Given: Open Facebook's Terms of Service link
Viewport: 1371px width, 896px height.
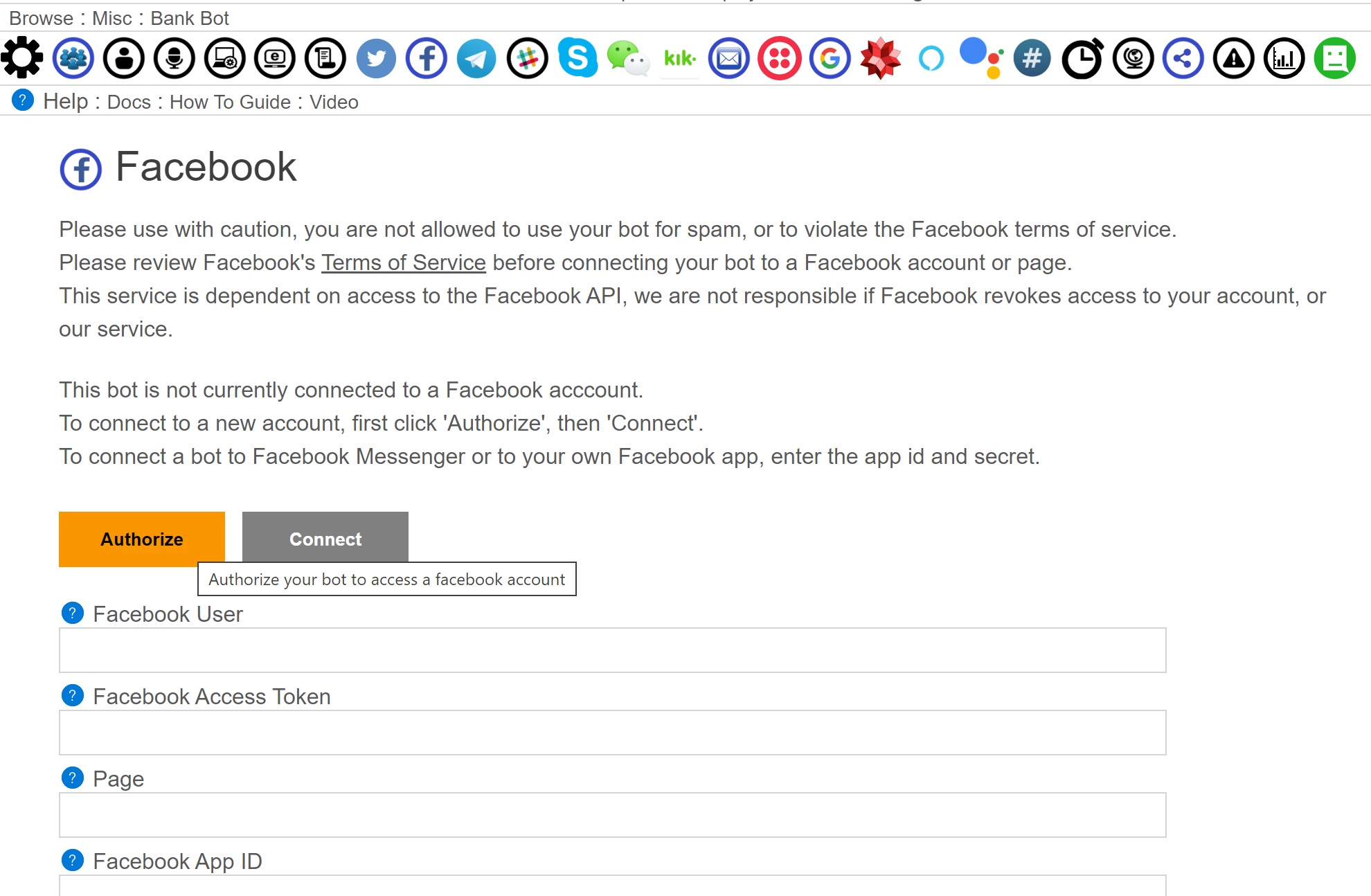Looking at the screenshot, I should (404, 263).
